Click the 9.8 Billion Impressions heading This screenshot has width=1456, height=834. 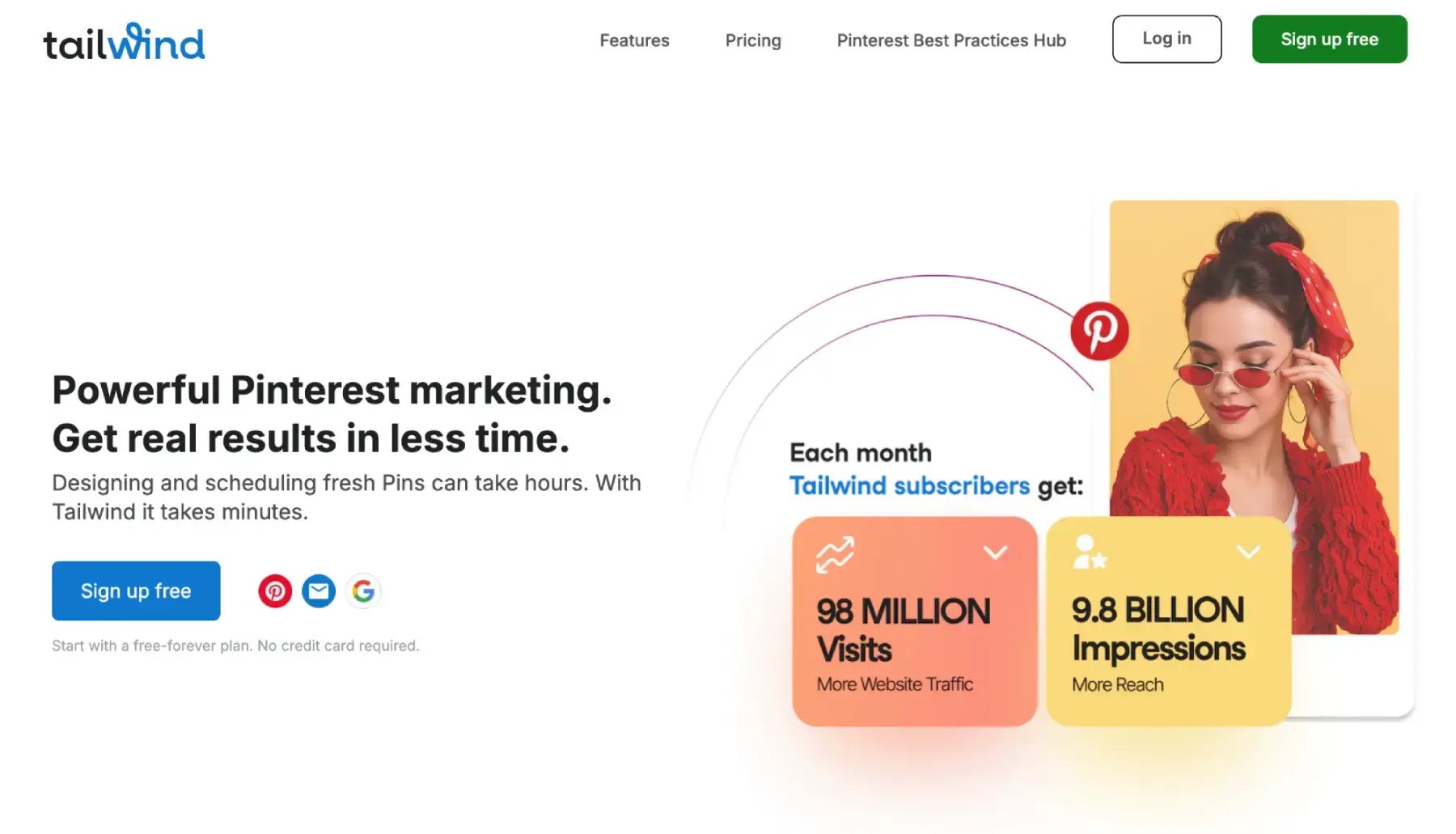tap(1158, 629)
